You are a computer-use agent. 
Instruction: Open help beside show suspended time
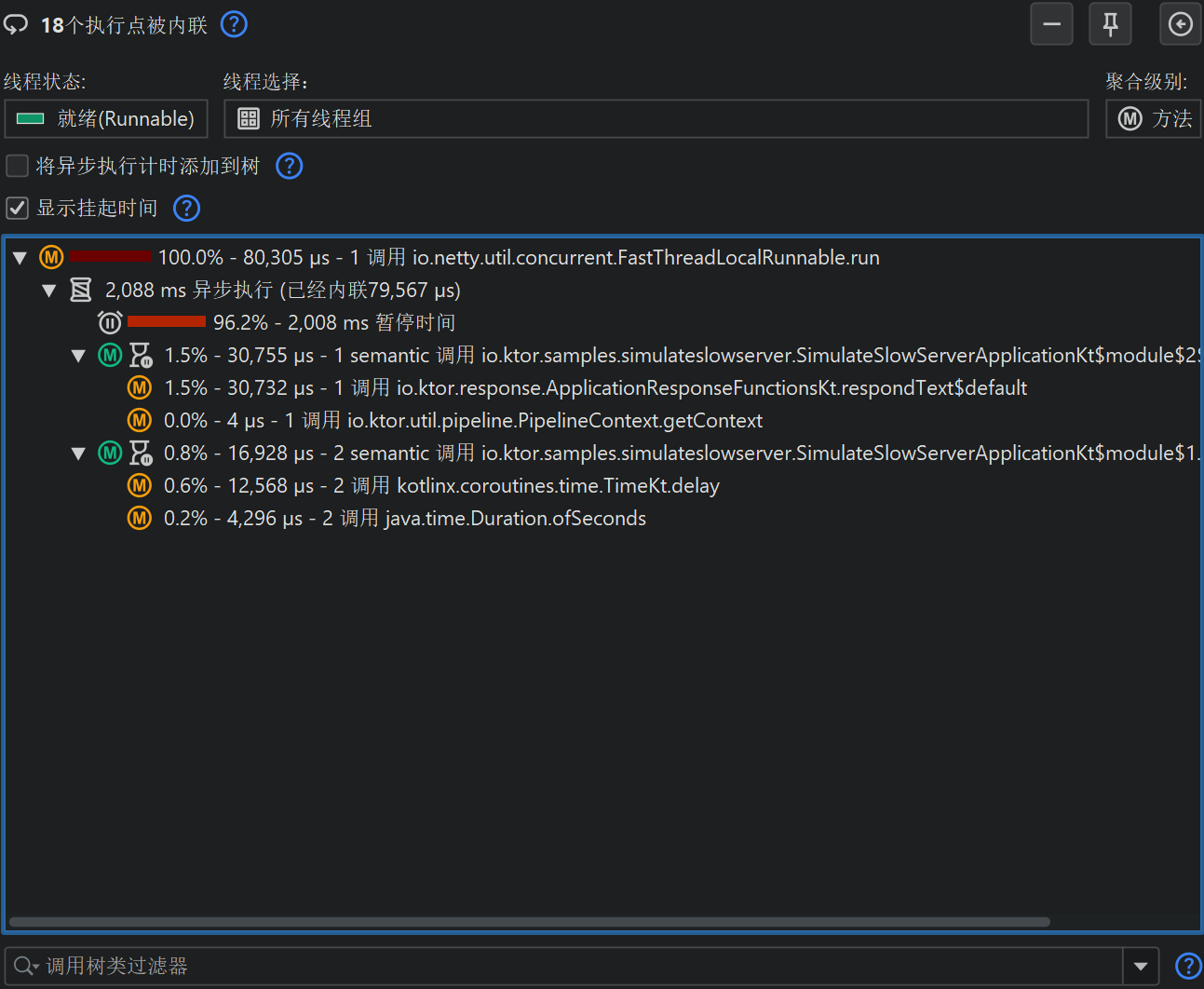point(187,208)
